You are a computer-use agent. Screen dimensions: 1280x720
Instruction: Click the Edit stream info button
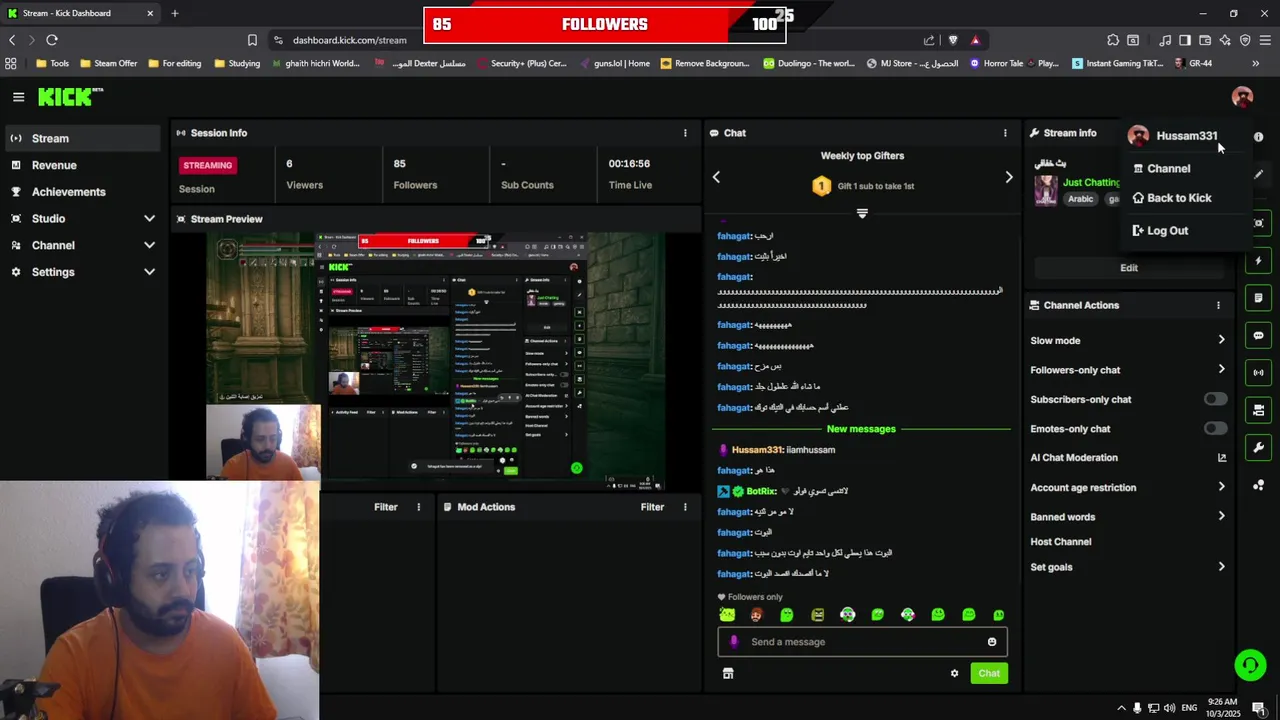coord(1129,268)
